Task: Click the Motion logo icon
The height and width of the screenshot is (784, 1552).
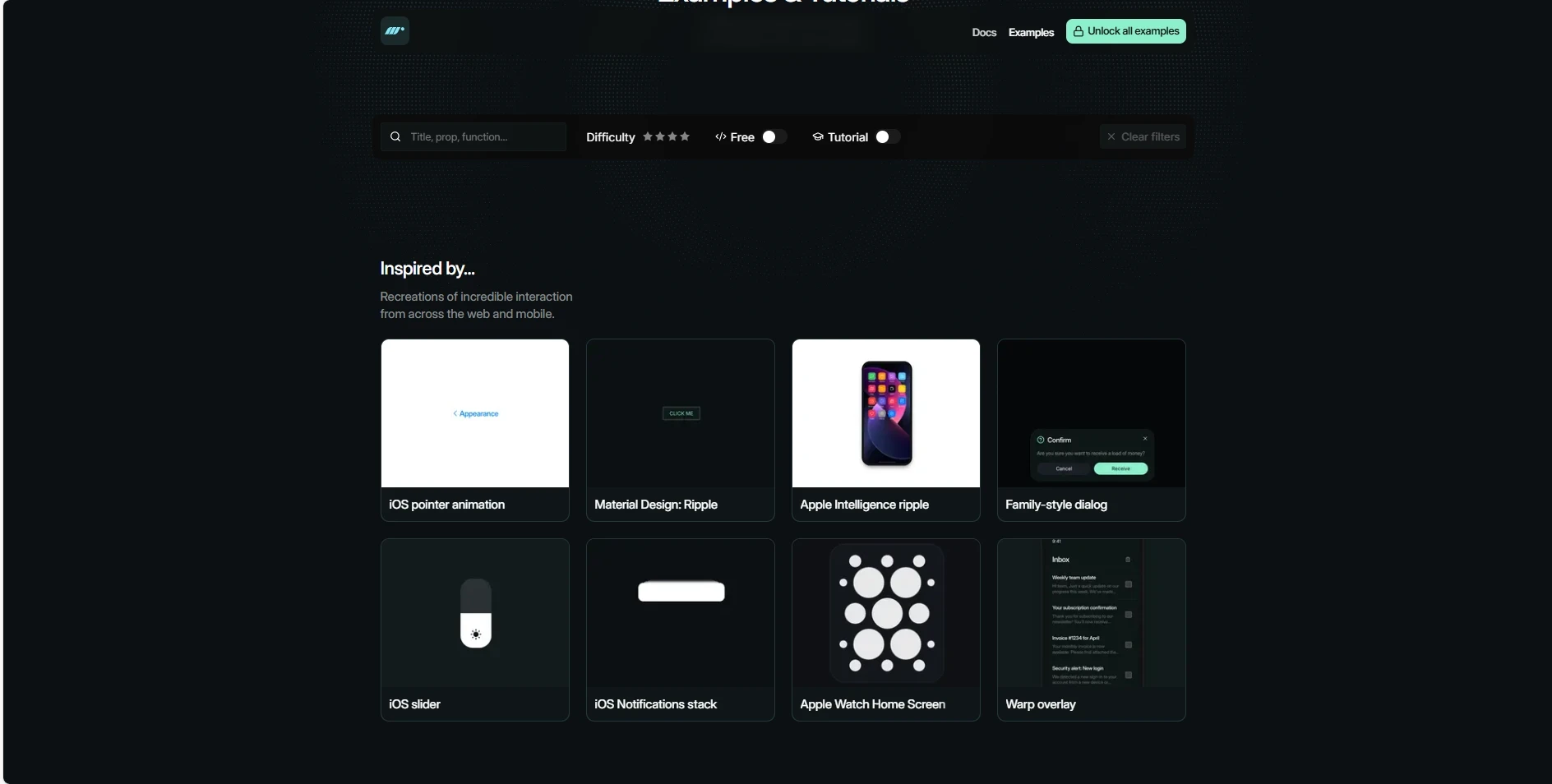Action: click(395, 31)
